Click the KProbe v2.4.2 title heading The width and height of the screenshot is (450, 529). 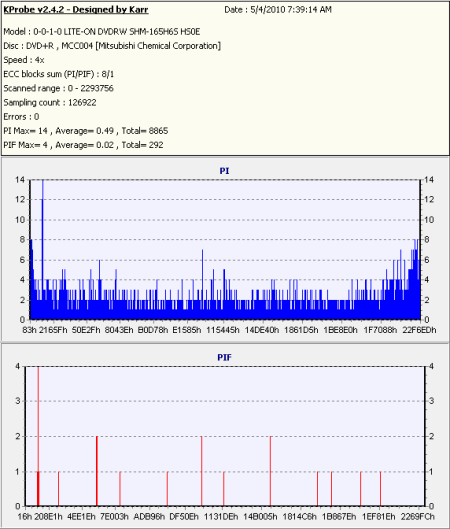click(x=76, y=10)
